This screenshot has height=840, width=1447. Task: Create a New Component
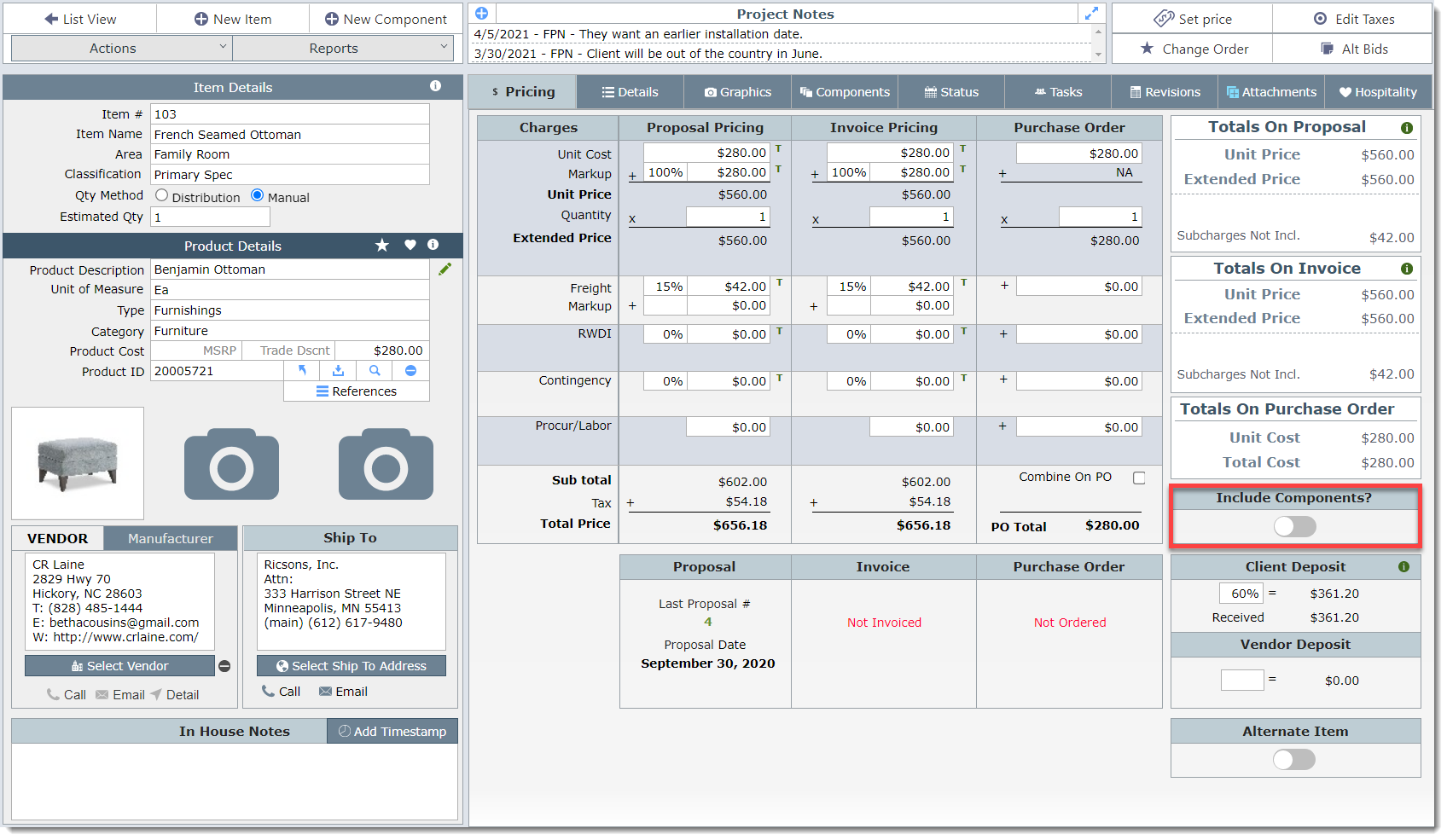click(386, 19)
